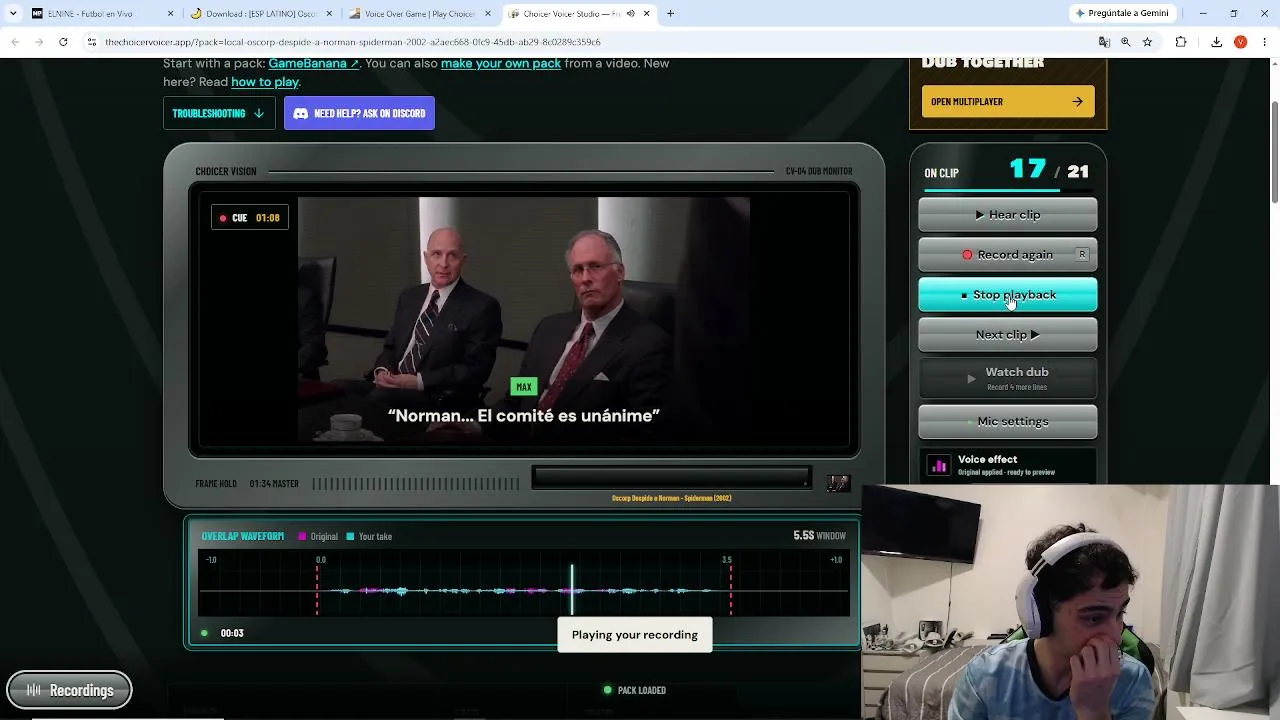Click the Original legend swatch
Viewport: 1280px width, 720px height.
pyautogui.click(x=302, y=536)
